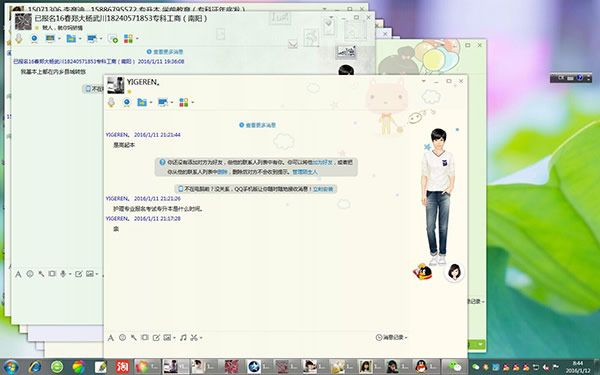Click create discussion group icon in 已报名16春郑大 window
600x375 pixels.
click(113, 39)
